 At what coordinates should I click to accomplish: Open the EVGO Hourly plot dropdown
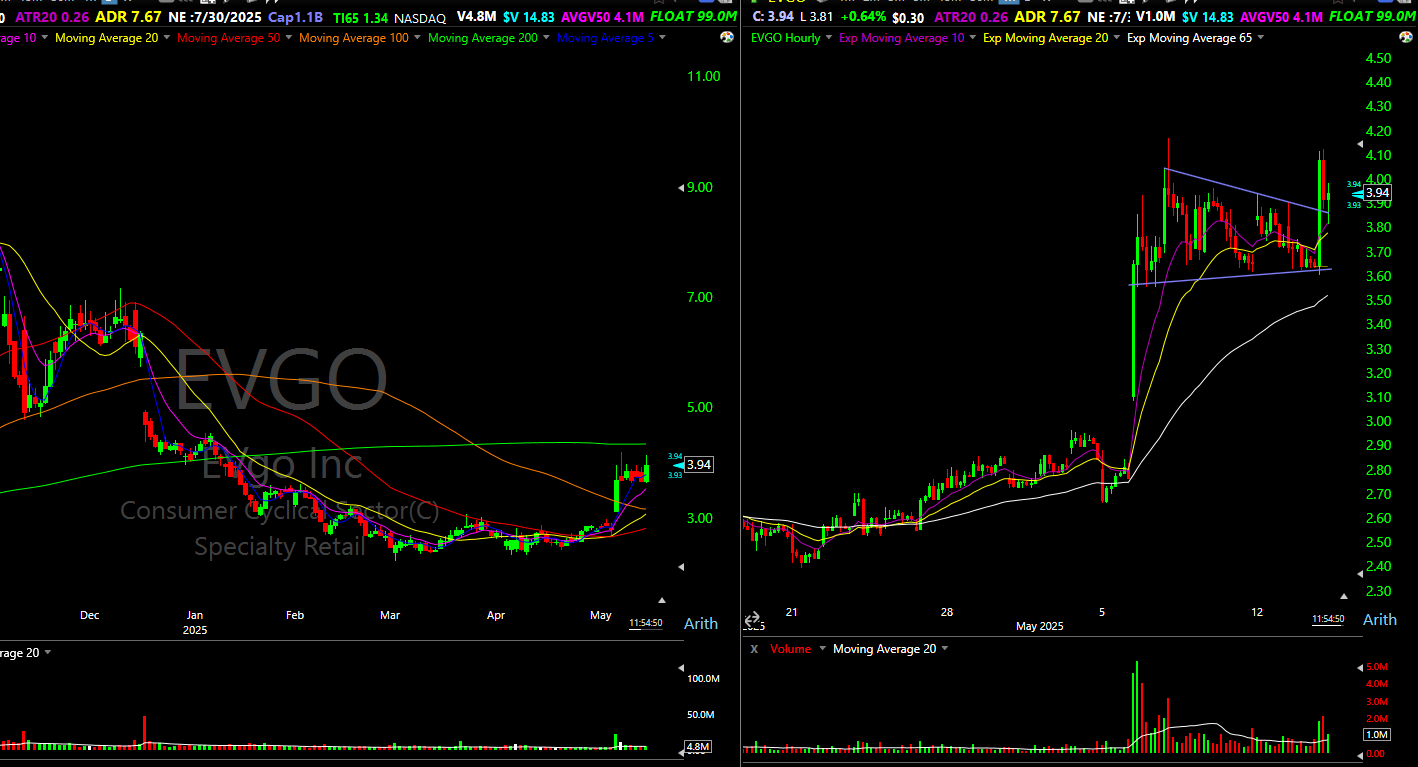(x=830, y=38)
